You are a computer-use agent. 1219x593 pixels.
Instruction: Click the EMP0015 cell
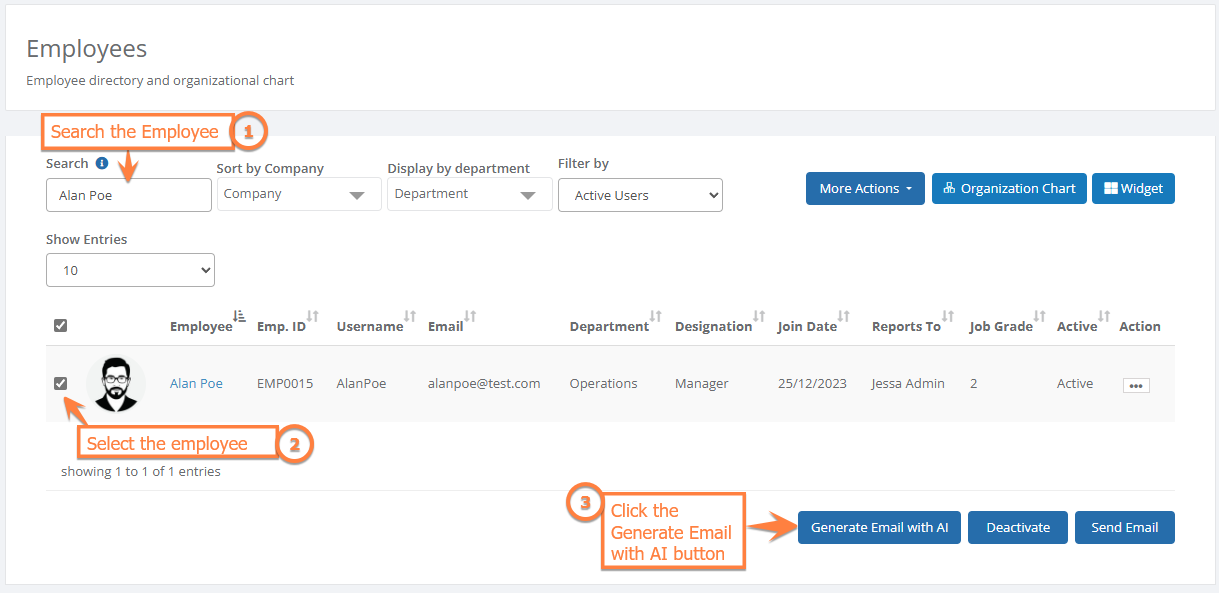click(285, 383)
